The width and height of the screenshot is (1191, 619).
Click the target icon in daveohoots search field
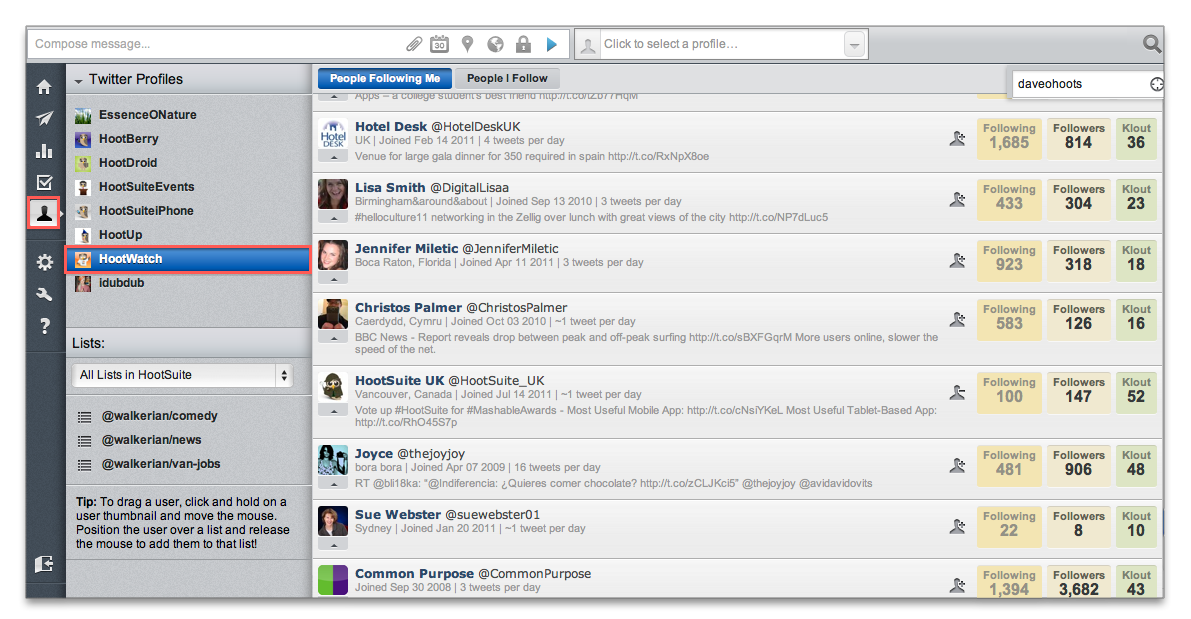coord(1156,84)
